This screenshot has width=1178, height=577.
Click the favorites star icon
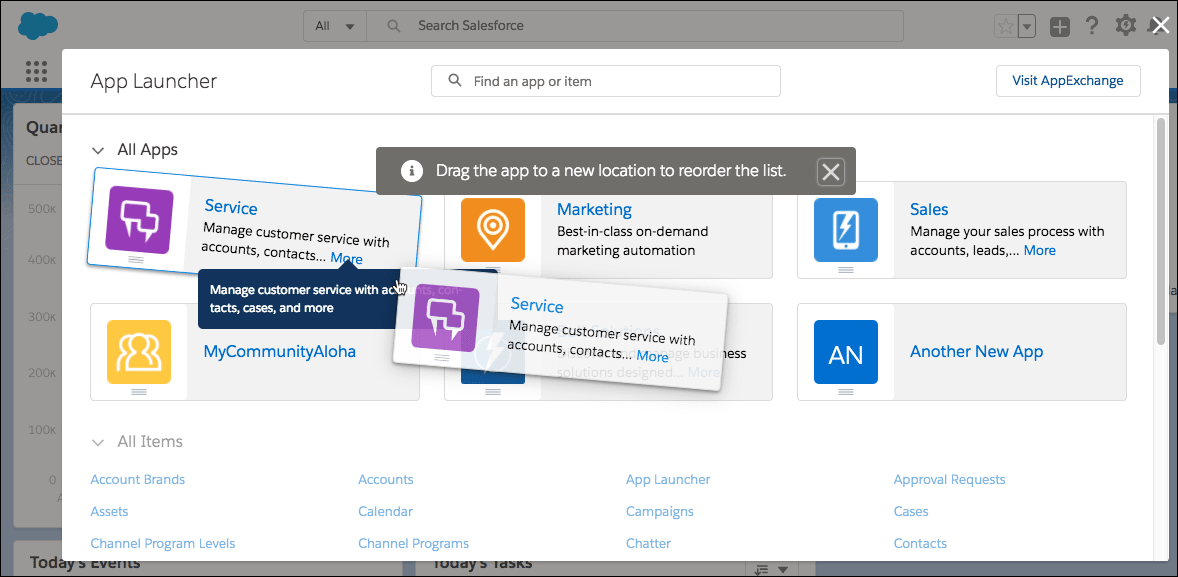coord(1005,27)
